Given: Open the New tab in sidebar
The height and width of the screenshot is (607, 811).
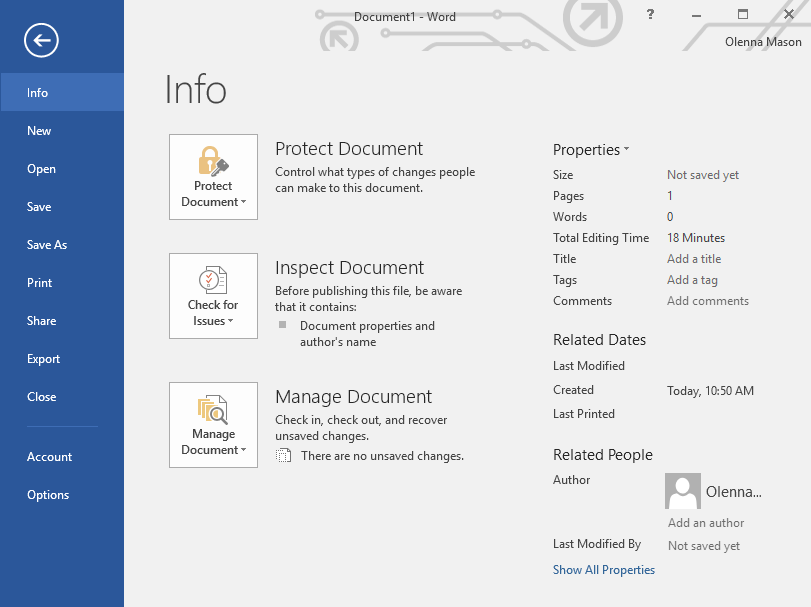Looking at the screenshot, I should [40, 131].
